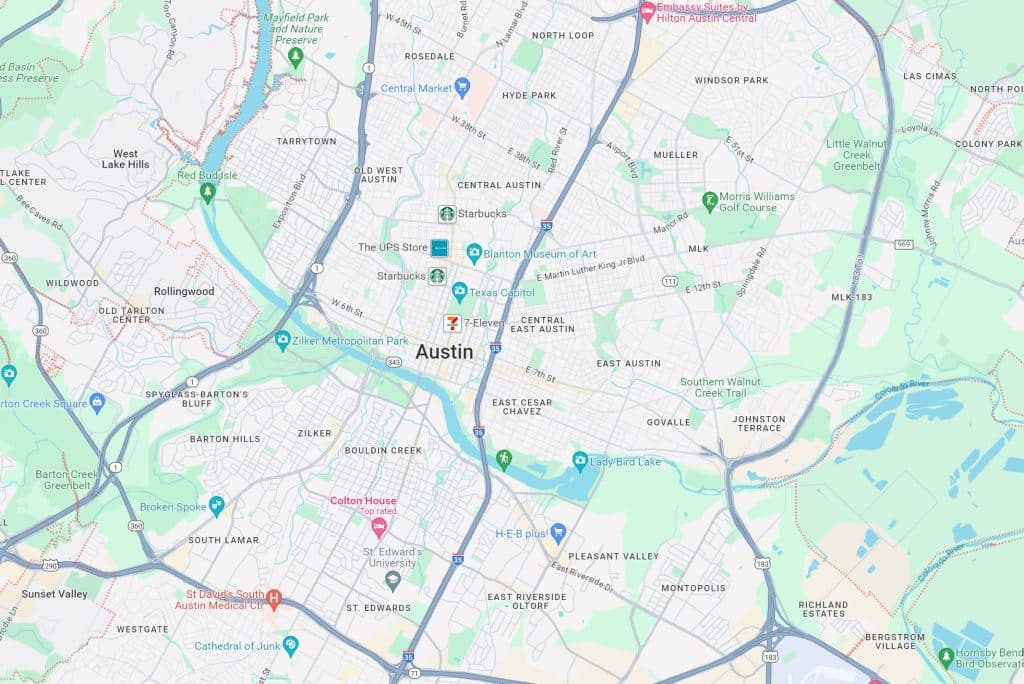Select the H-E-B plus! shopping pin
Image resolution: width=1024 pixels, height=684 pixels.
pyautogui.click(x=557, y=533)
